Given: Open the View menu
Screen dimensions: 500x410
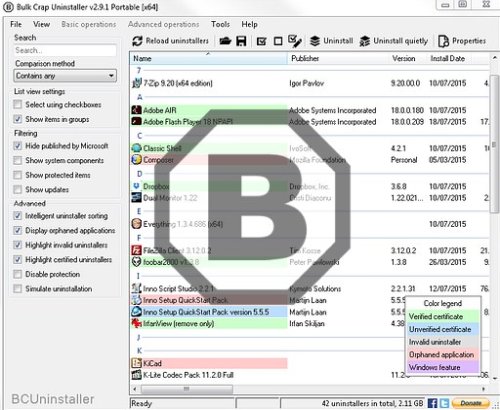Looking at the screenshot, I should tap(41, 24).
